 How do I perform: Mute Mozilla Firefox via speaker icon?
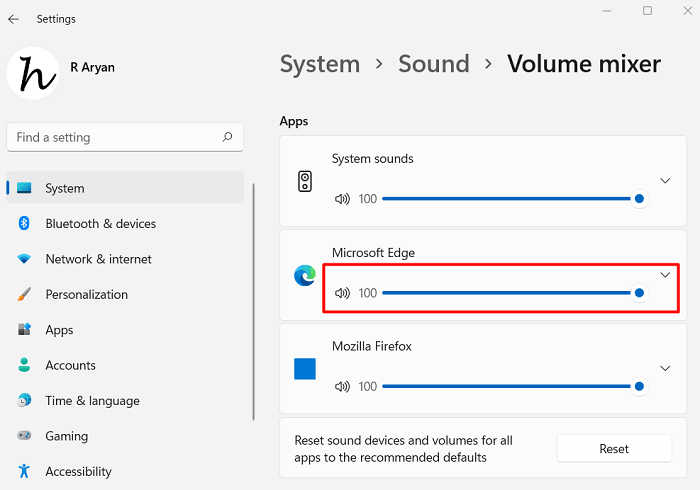(342, 386)
